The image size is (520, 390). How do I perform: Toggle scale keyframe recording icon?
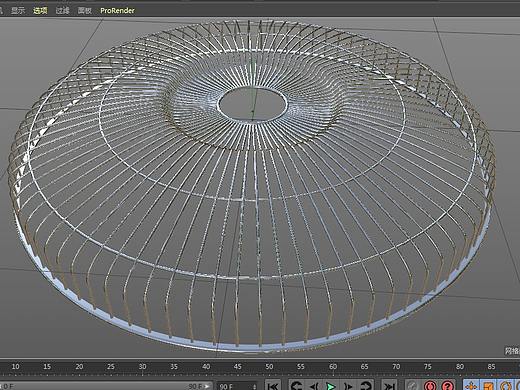tap(488, 386)
